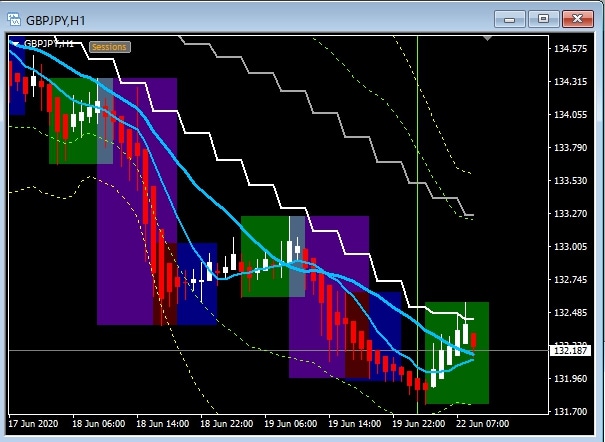This screenshot has width=605, height=442.
Task: Click the 134.575 price scale label
Action: pyautogui.click(x=569, y=48)
